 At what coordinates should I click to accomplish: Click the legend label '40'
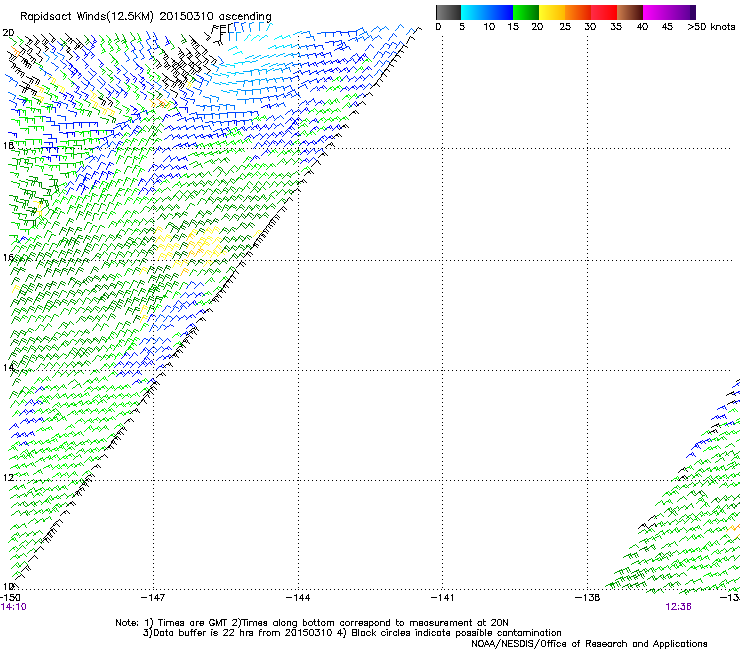click(x=642, y=27)
